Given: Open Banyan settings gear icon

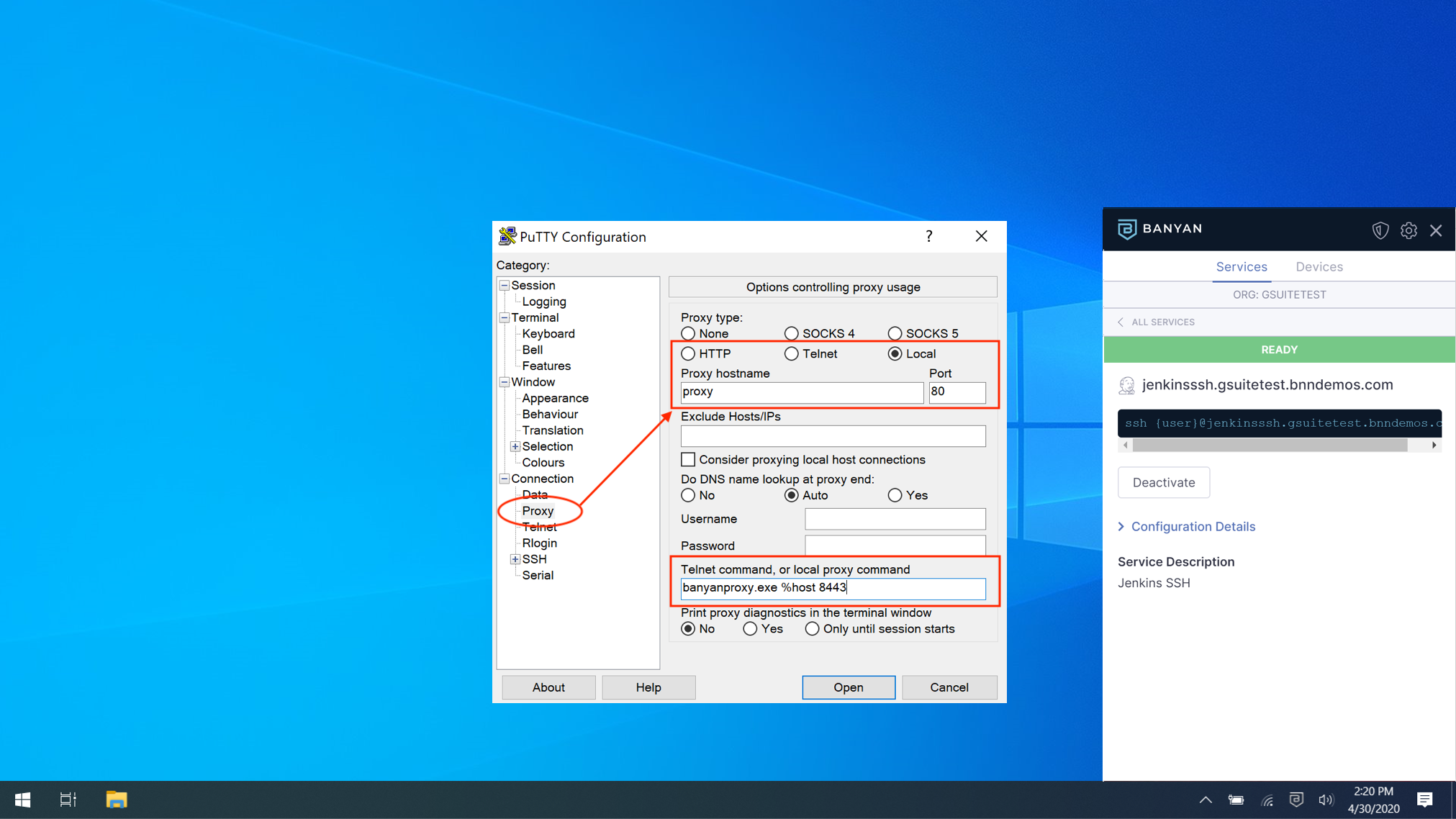Looking at the screenshot, I should (x=1408, y=230).
